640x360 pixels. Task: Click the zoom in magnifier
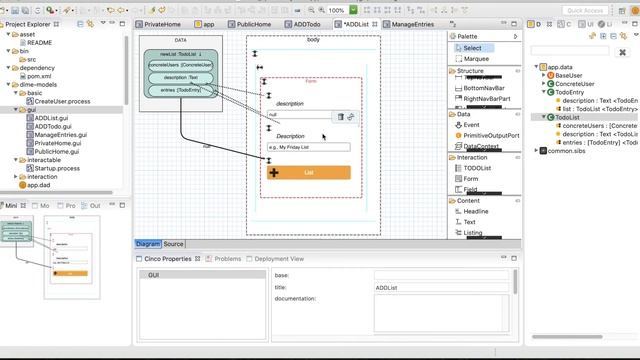[x=322, y=10]
